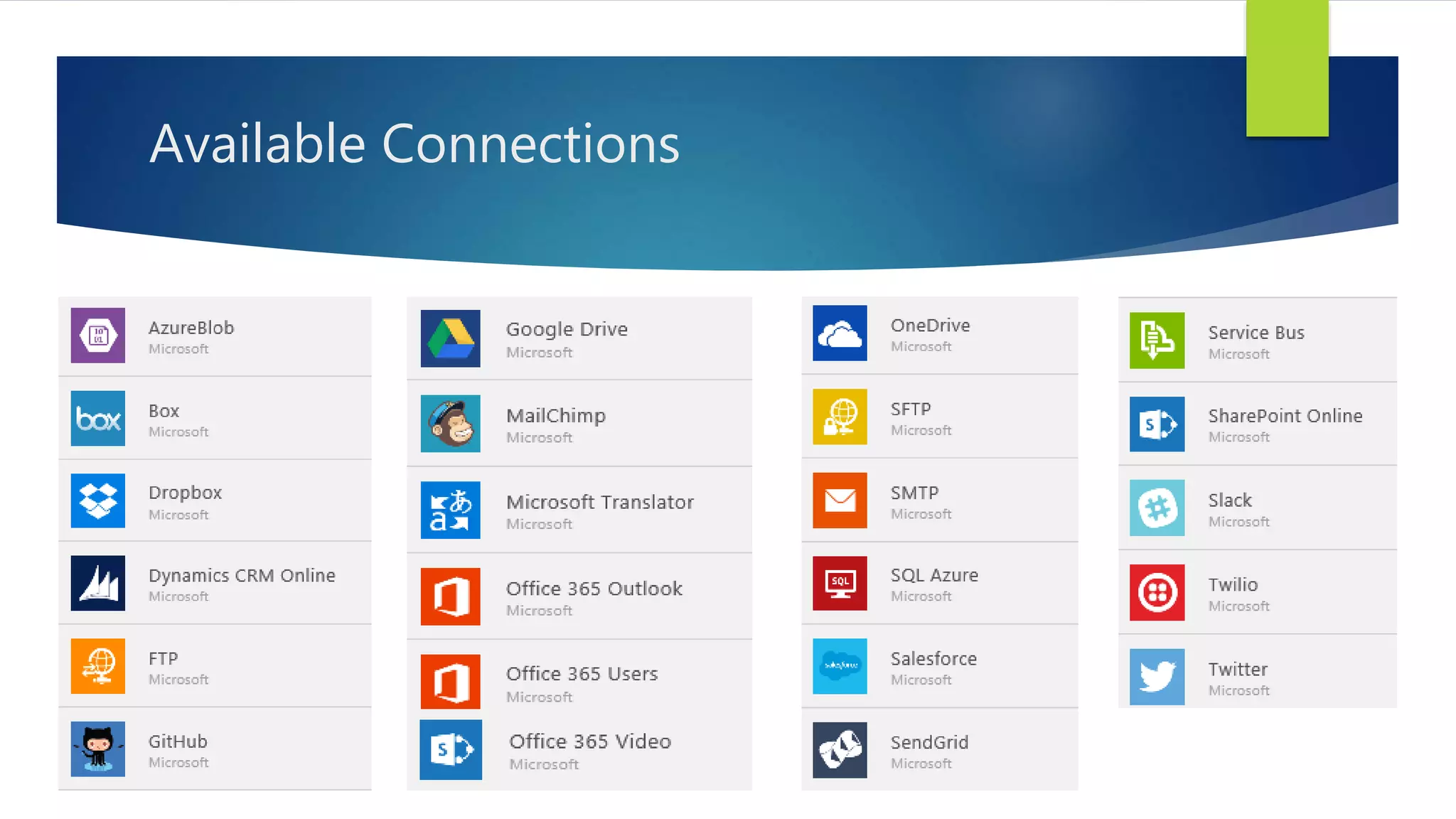Click the OneDrive cloud icon

[840, 333]
